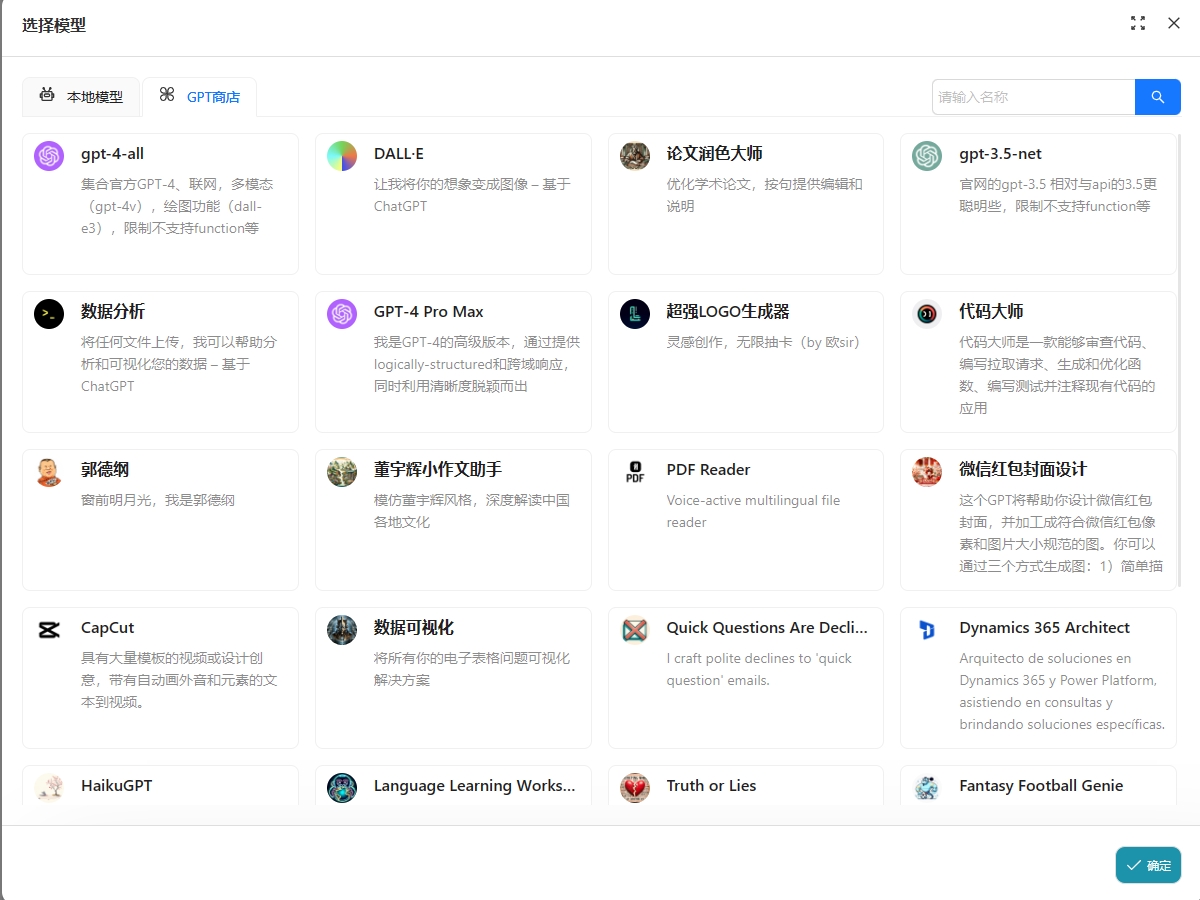
Task: Click the 郭德纲 avatar icon
Action: click(49, 472)
